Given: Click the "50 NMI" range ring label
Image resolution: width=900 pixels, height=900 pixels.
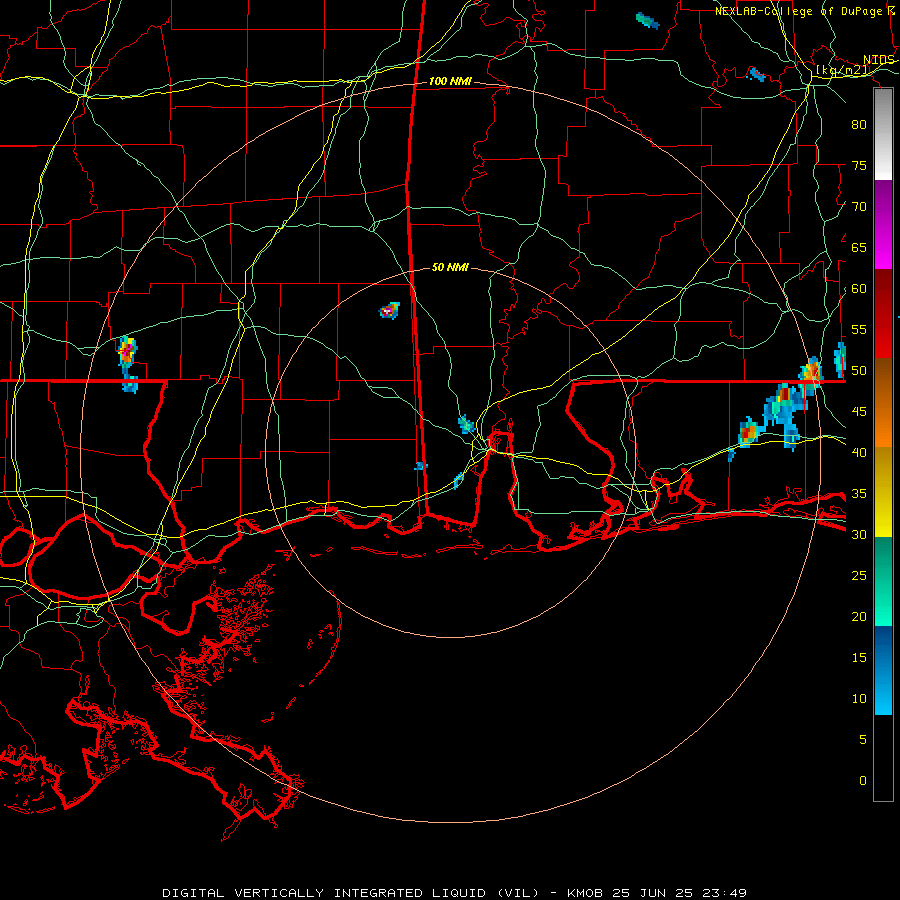Looking at the screenshot, I should [450, 267].
